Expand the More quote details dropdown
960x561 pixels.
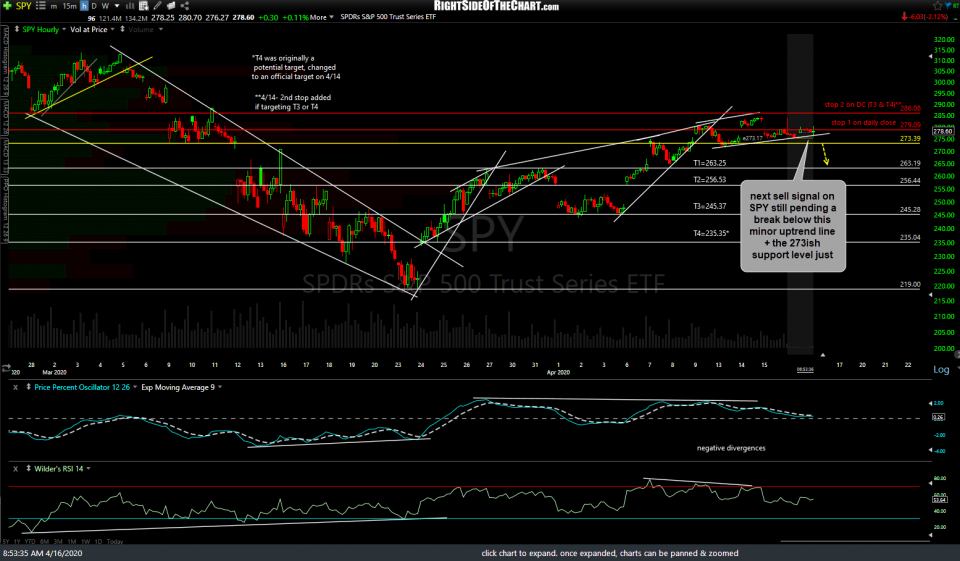321,17
